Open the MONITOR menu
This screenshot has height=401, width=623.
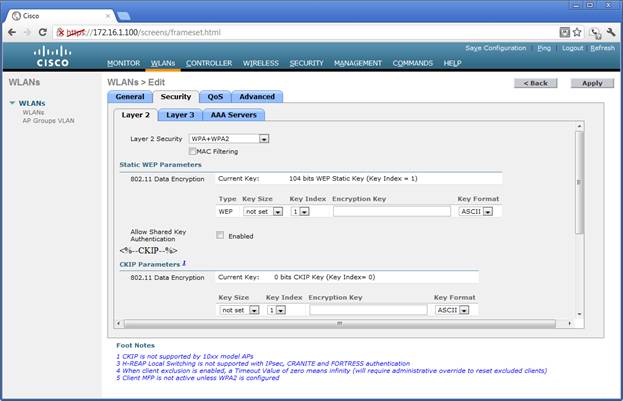[x=124, y=63]
